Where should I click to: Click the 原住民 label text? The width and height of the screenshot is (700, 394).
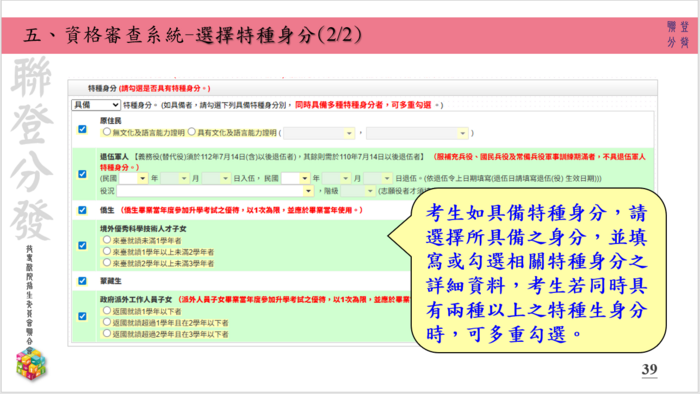tap(110, 120)
